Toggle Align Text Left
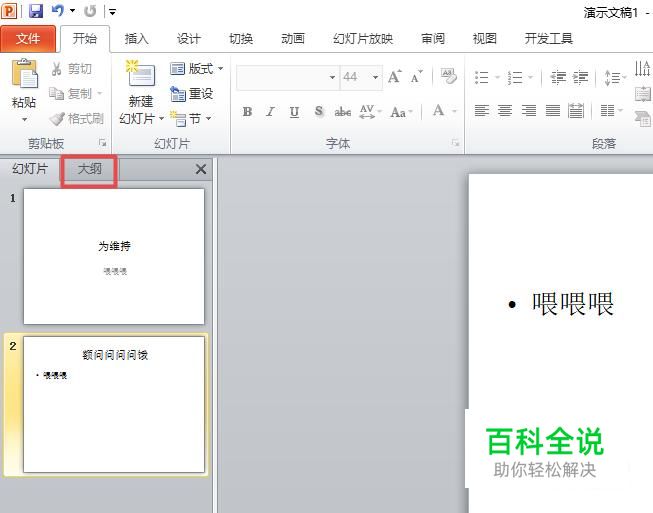Viewport: 653px width, 513px height. click(481, 110)
